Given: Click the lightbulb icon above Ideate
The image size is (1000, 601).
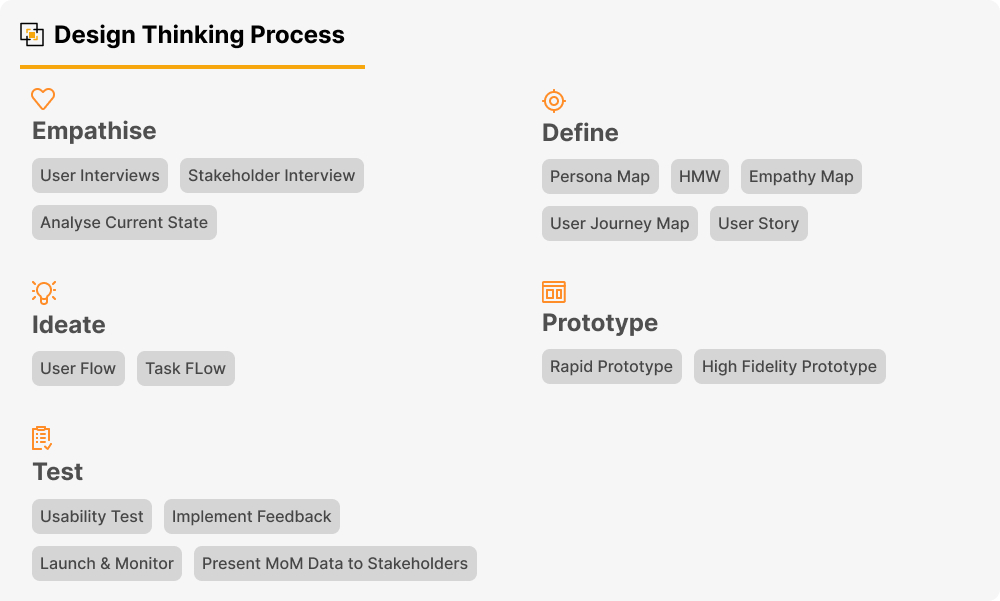Looking at the screenshot, I should (43, 292).
